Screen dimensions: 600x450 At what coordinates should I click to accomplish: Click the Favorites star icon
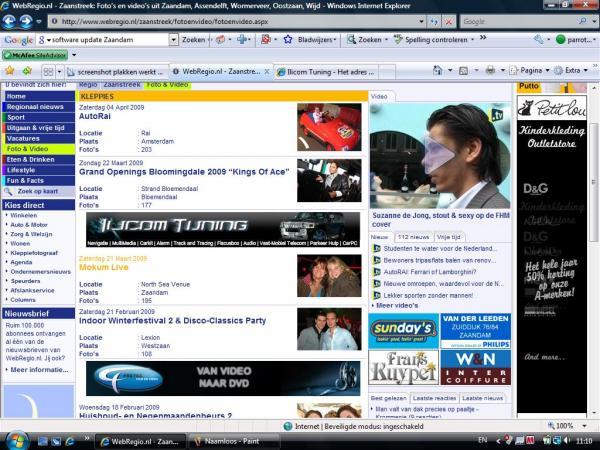click(10, 71)
